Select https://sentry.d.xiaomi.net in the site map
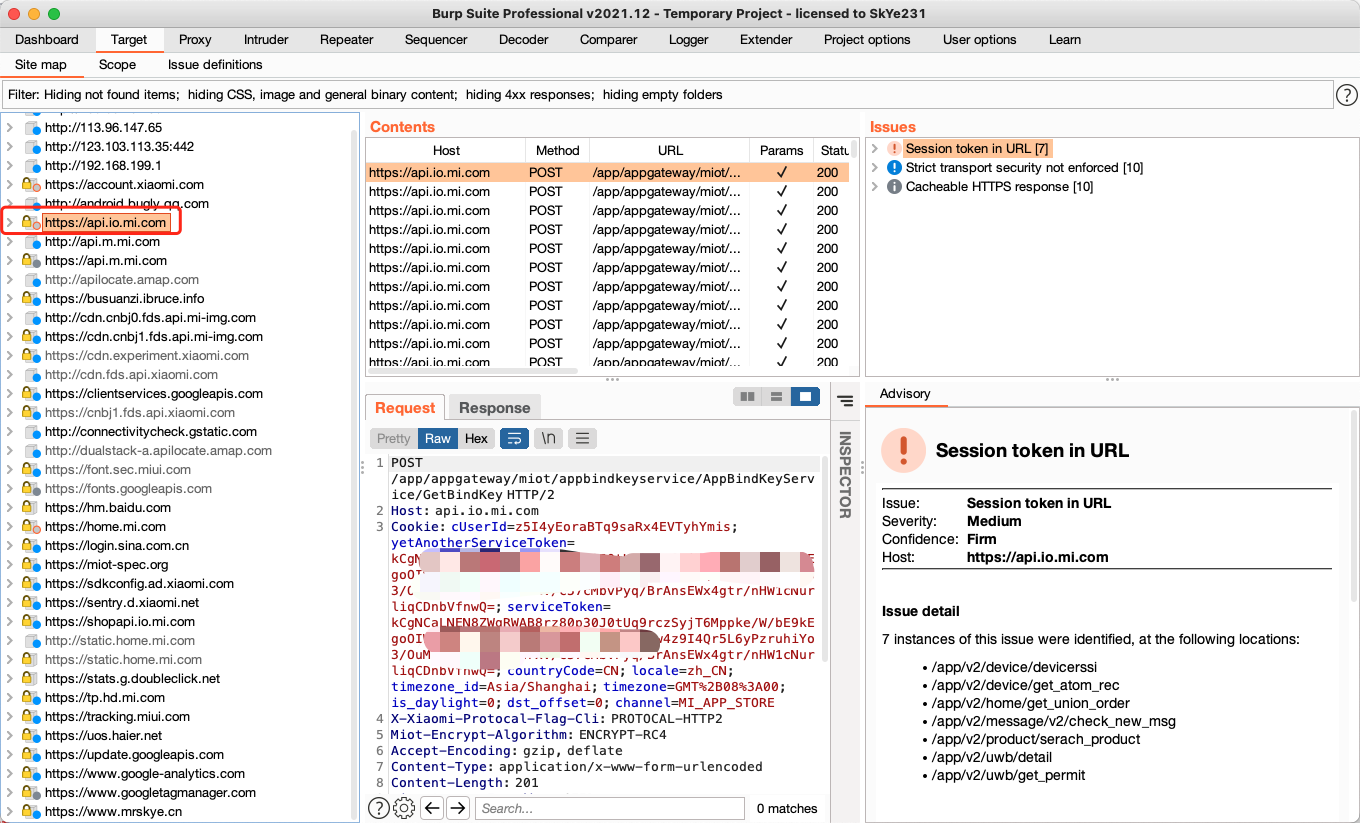The height and width of the screenshot is (823, 1360). 122,603
